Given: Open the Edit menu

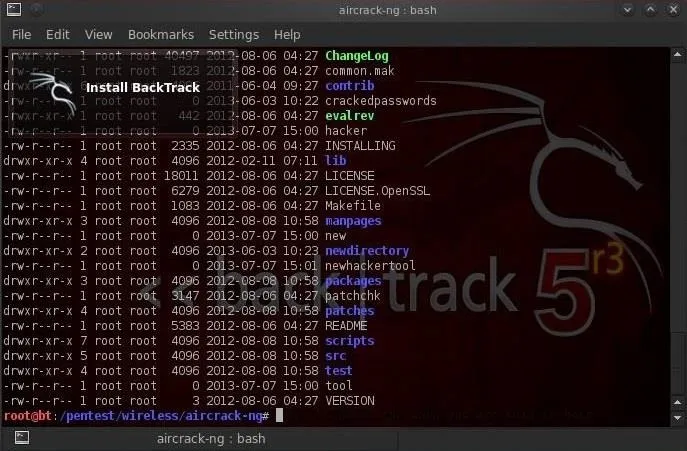Looking at the screenshot, I should tap(57, 35).
